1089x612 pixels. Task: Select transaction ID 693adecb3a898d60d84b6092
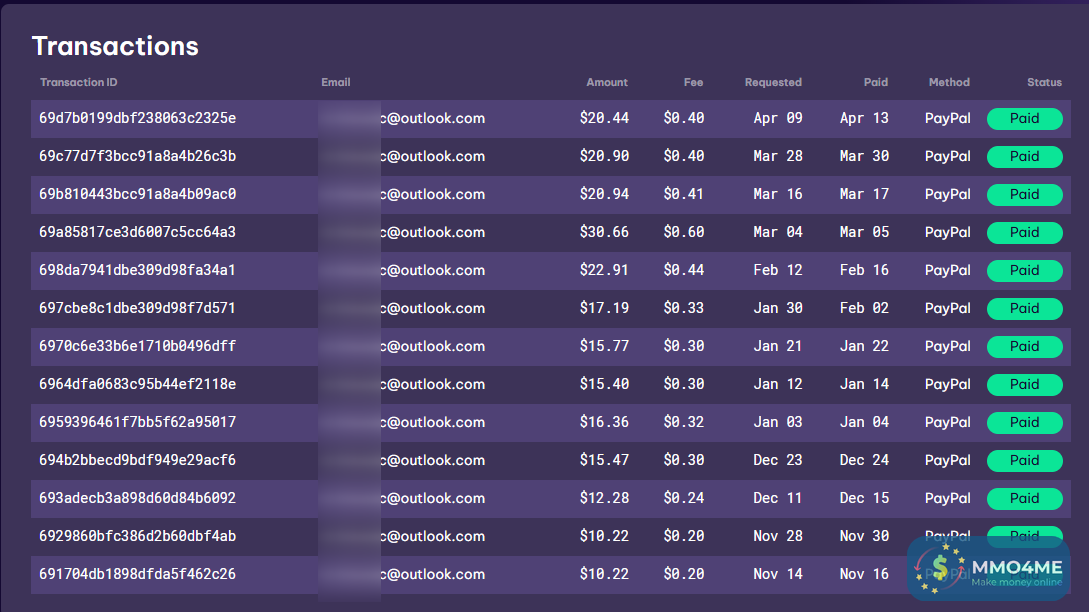point(138,498)
